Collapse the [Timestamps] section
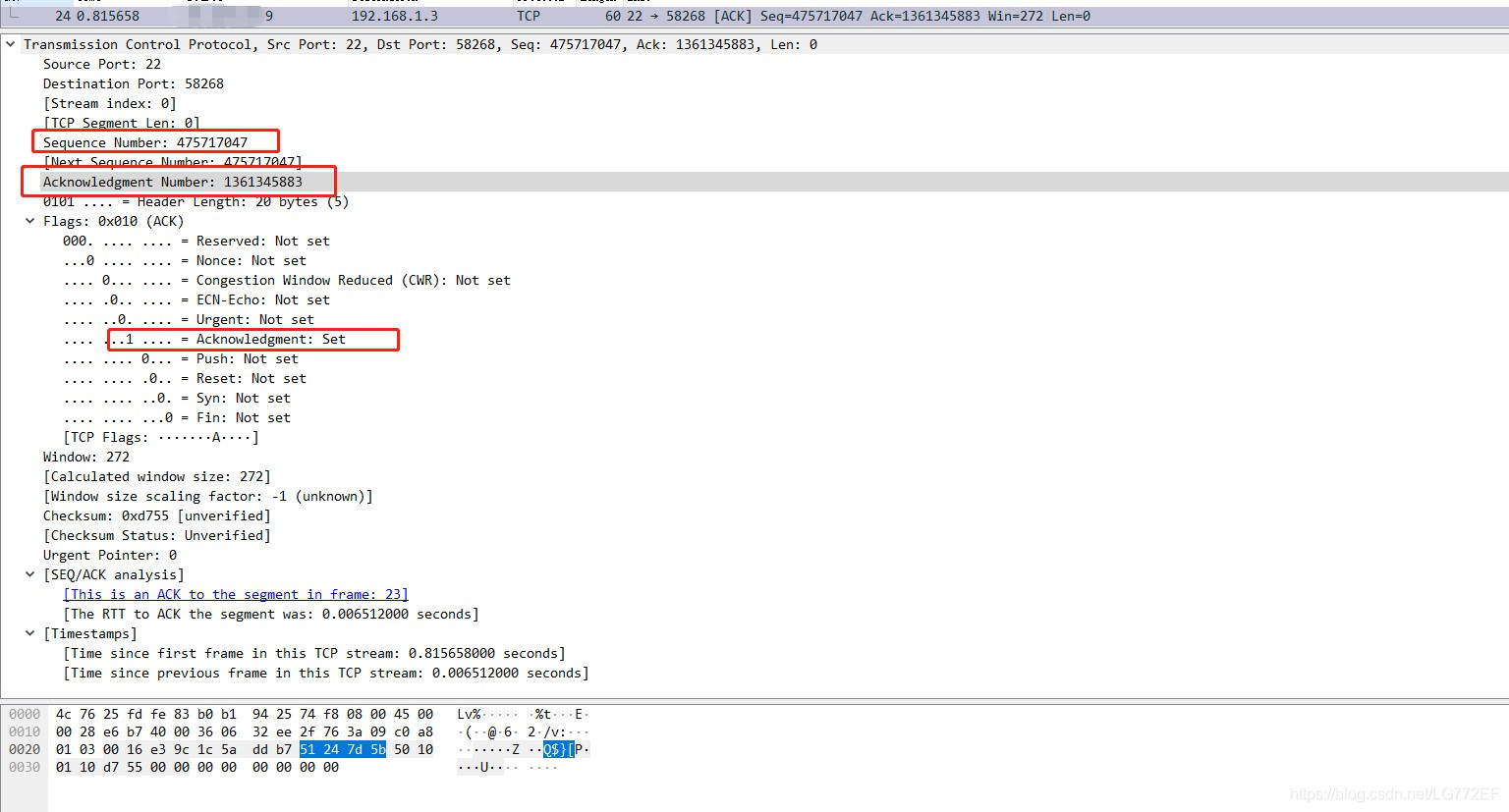Image resolution: width=1509 pixels, height=812 pixels. (29, 633)
